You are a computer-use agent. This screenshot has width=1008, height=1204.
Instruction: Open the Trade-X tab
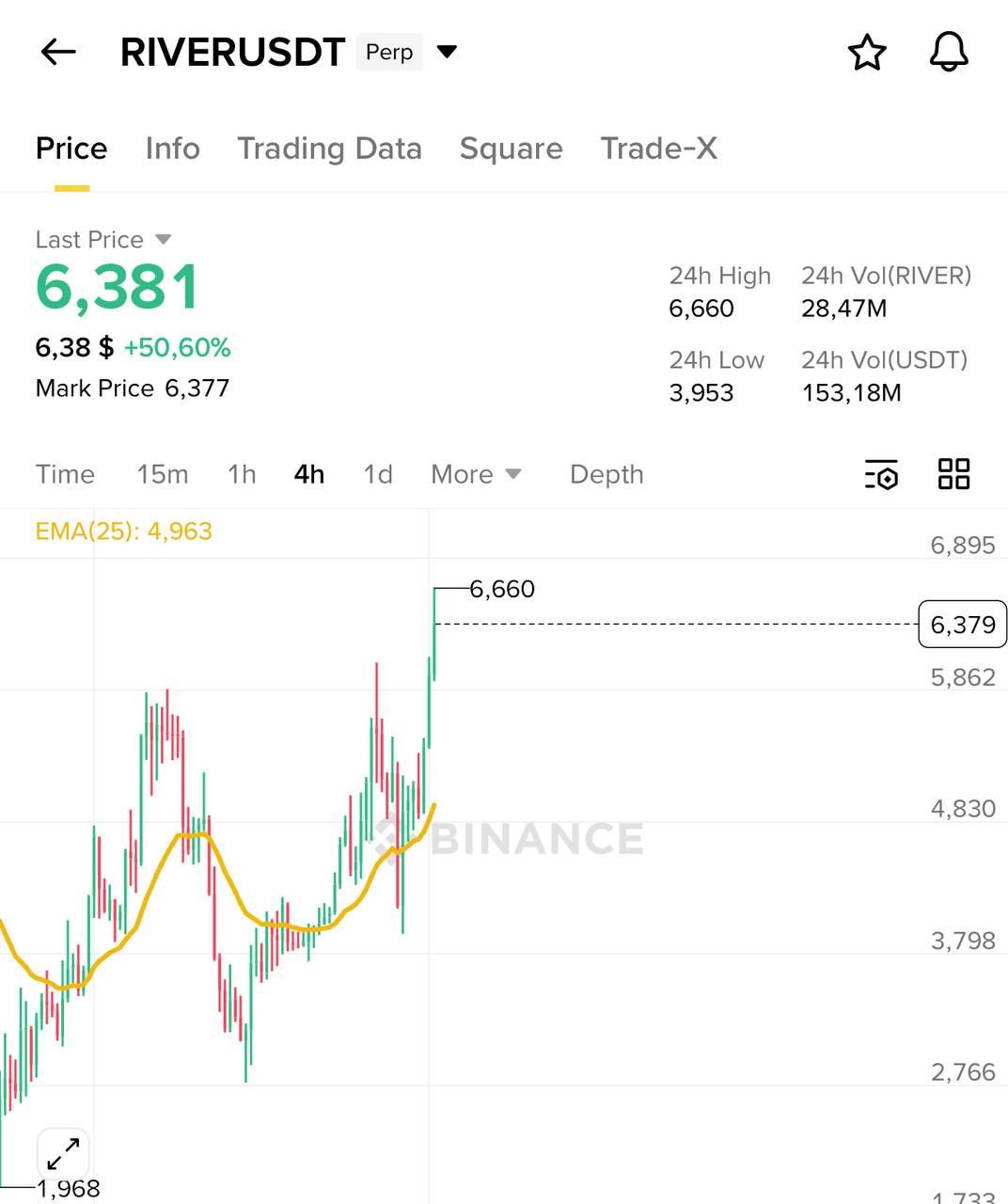click(x=658, y=149)
